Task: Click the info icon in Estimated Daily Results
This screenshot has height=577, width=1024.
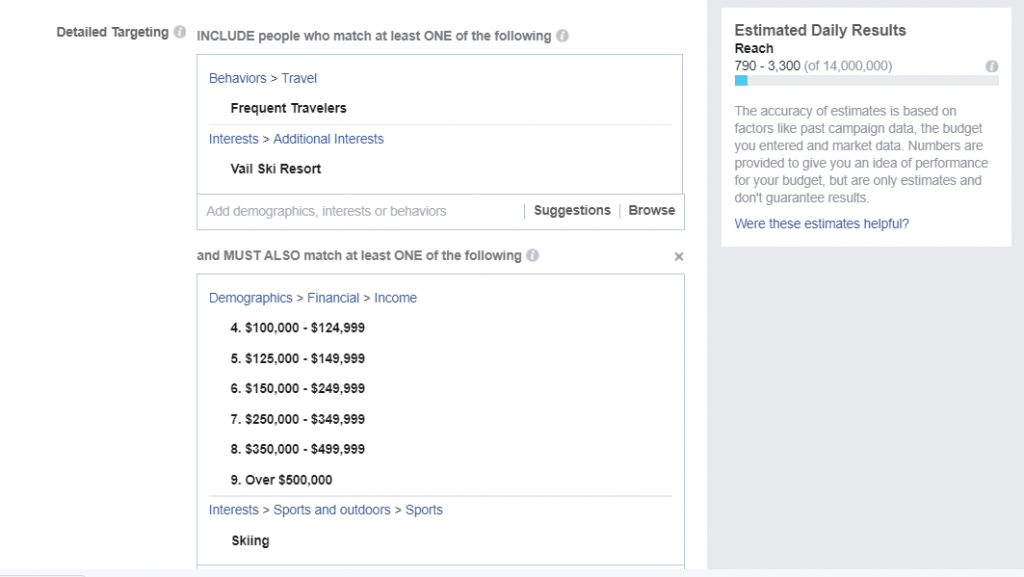Action: [x=991, y=66]
